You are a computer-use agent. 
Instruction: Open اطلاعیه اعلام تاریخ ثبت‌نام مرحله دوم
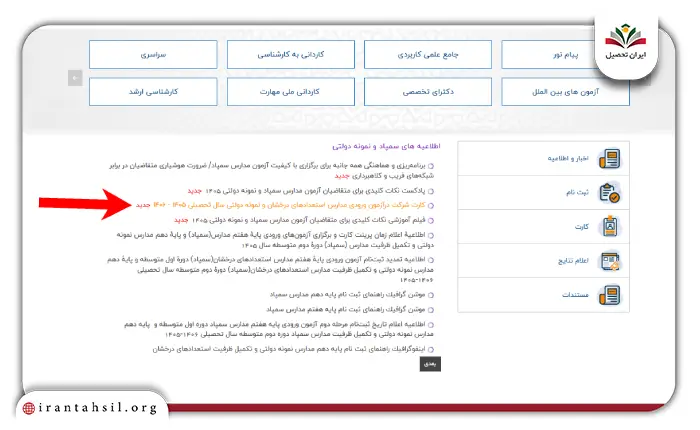click(279, 329)
